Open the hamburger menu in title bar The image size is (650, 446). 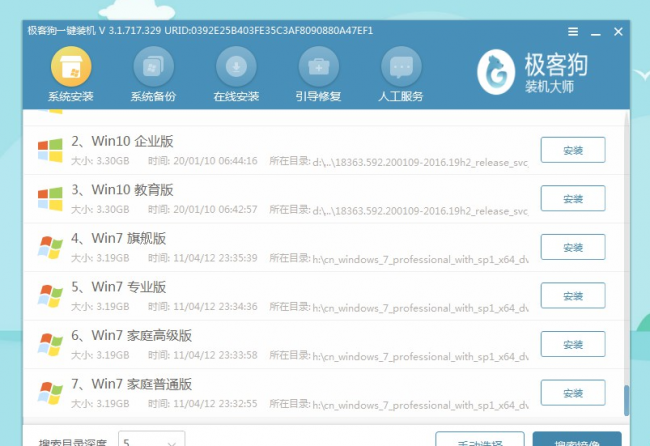coord(573,32)
